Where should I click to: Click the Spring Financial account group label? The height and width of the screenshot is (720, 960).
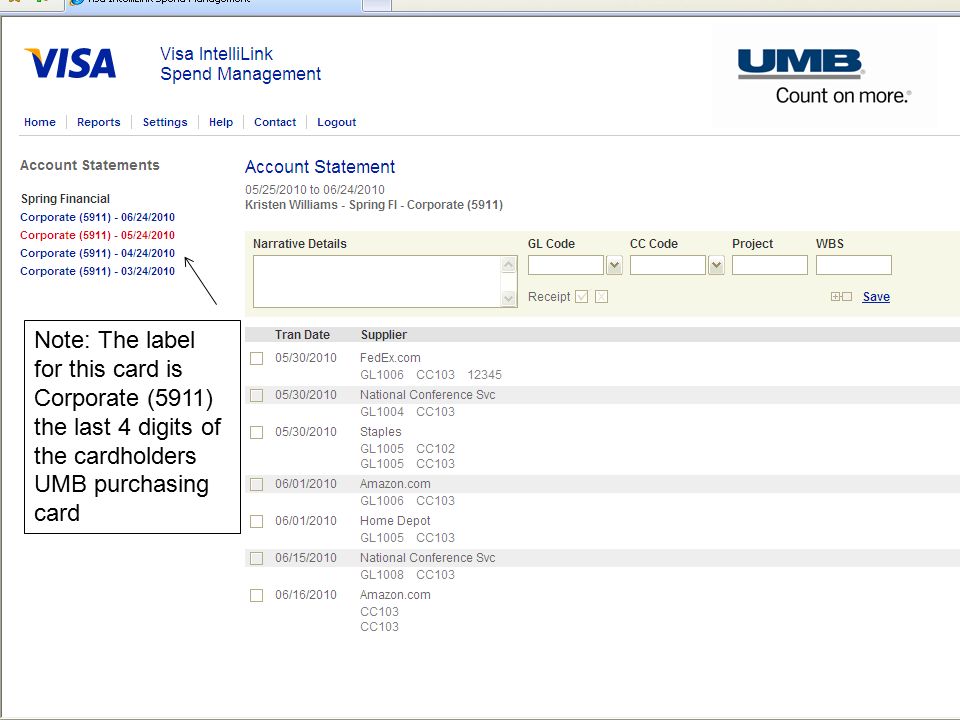coord(66,199)
